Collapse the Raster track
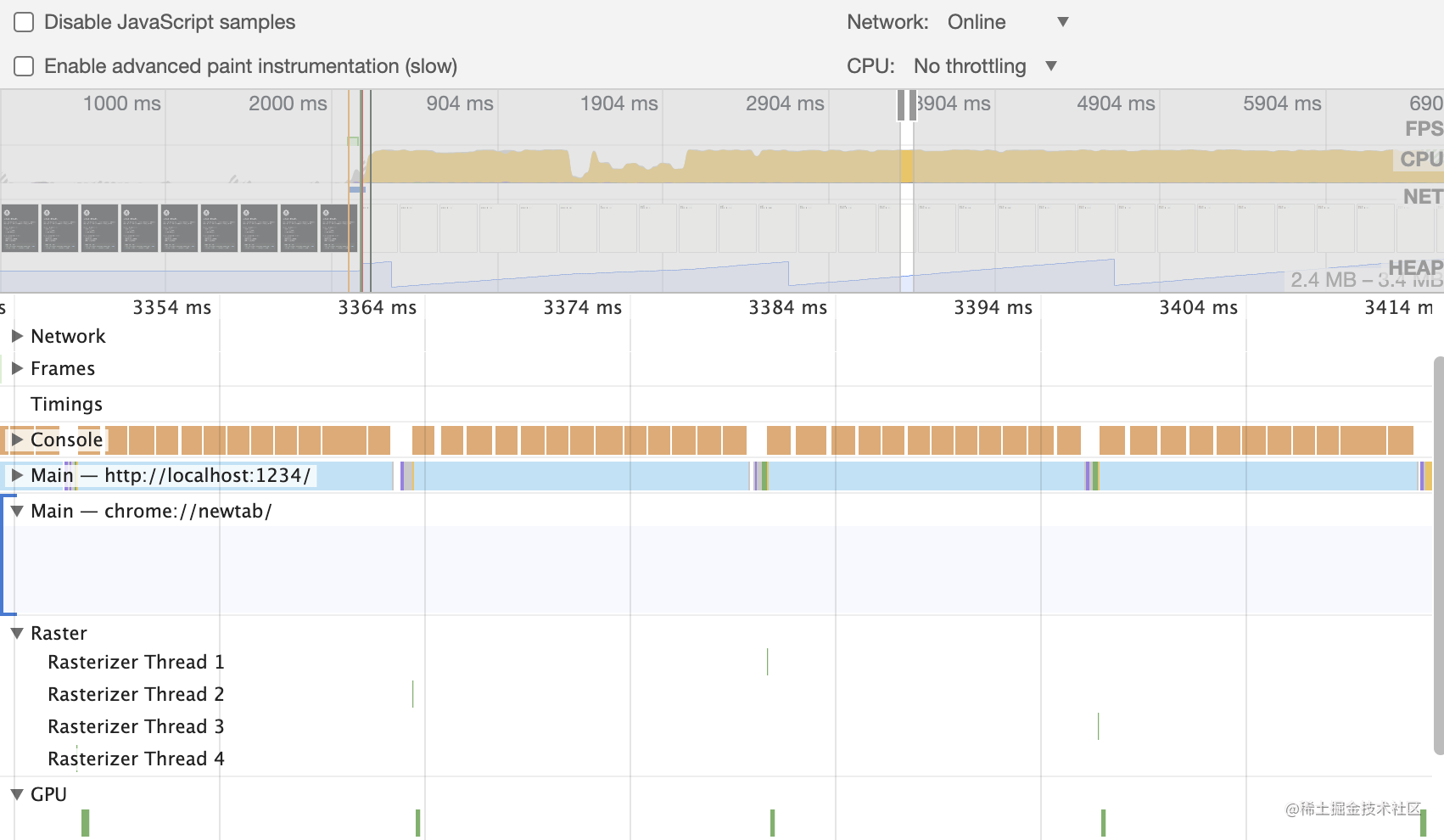The image size is (1444, 840). coord(17,633)
